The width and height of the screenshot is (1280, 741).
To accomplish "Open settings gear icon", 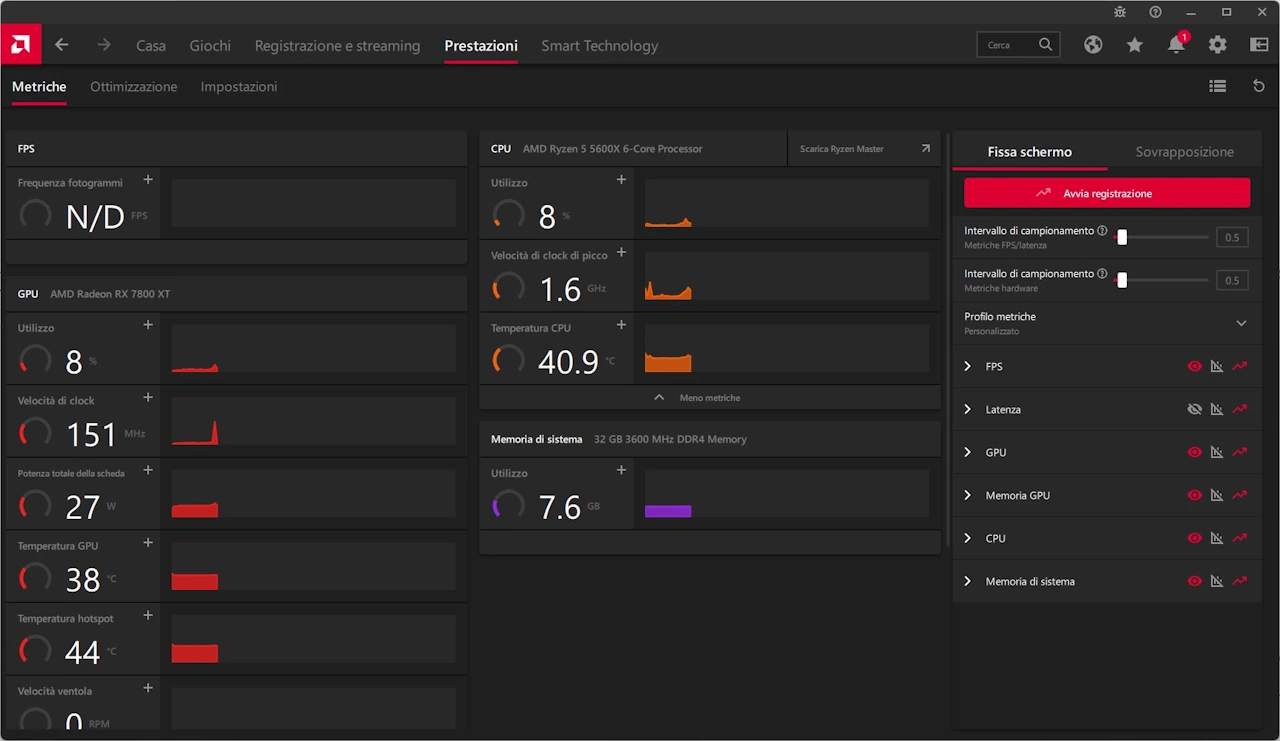I will [x=1217, y=45].
